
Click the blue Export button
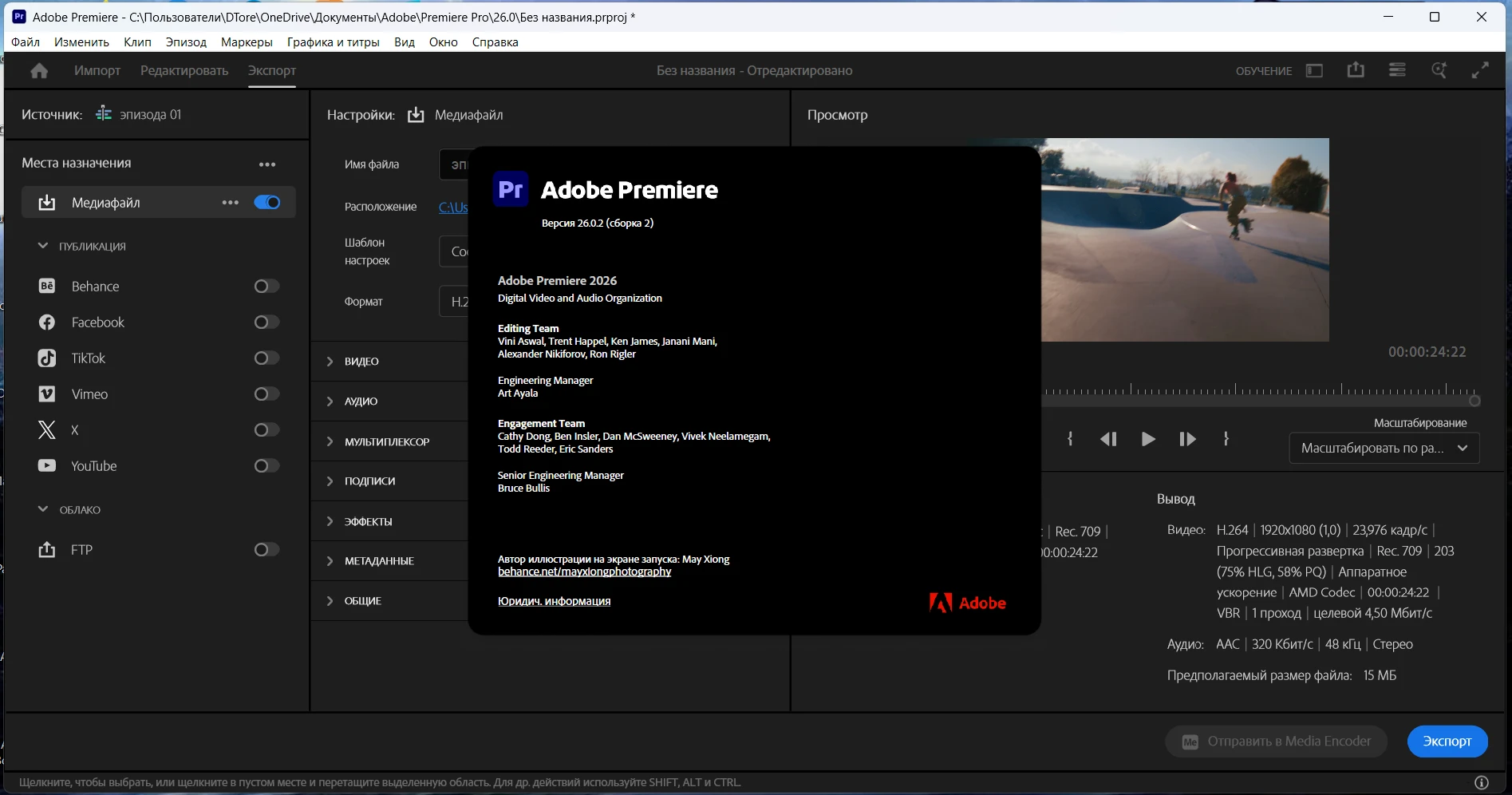point(1447,742)
